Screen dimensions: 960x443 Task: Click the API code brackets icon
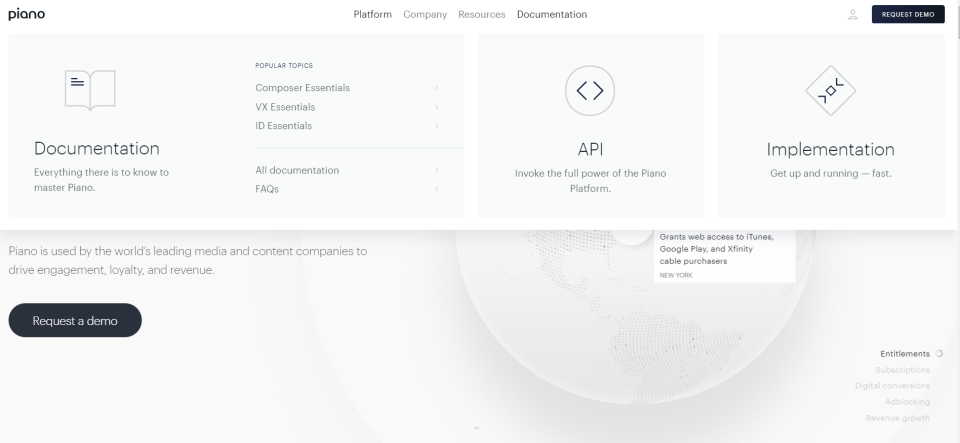pos(590,91)
